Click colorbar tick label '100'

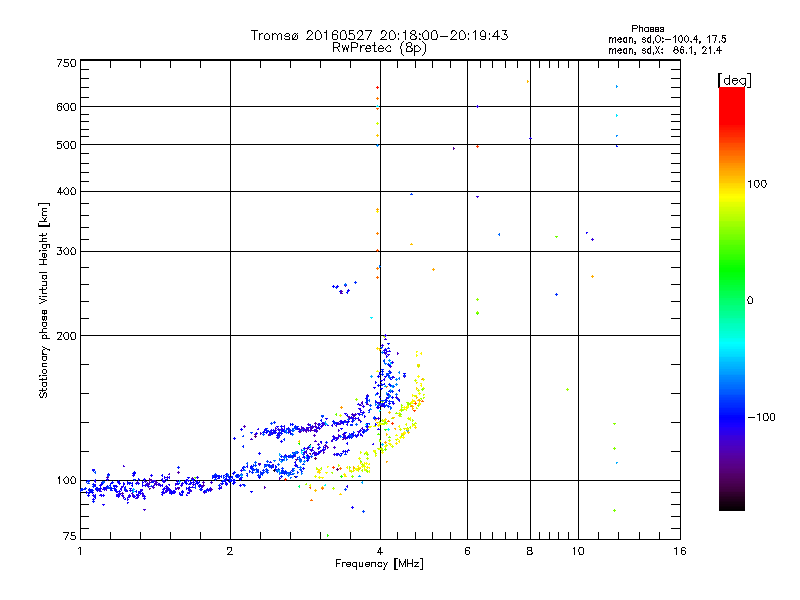point(757,184)
